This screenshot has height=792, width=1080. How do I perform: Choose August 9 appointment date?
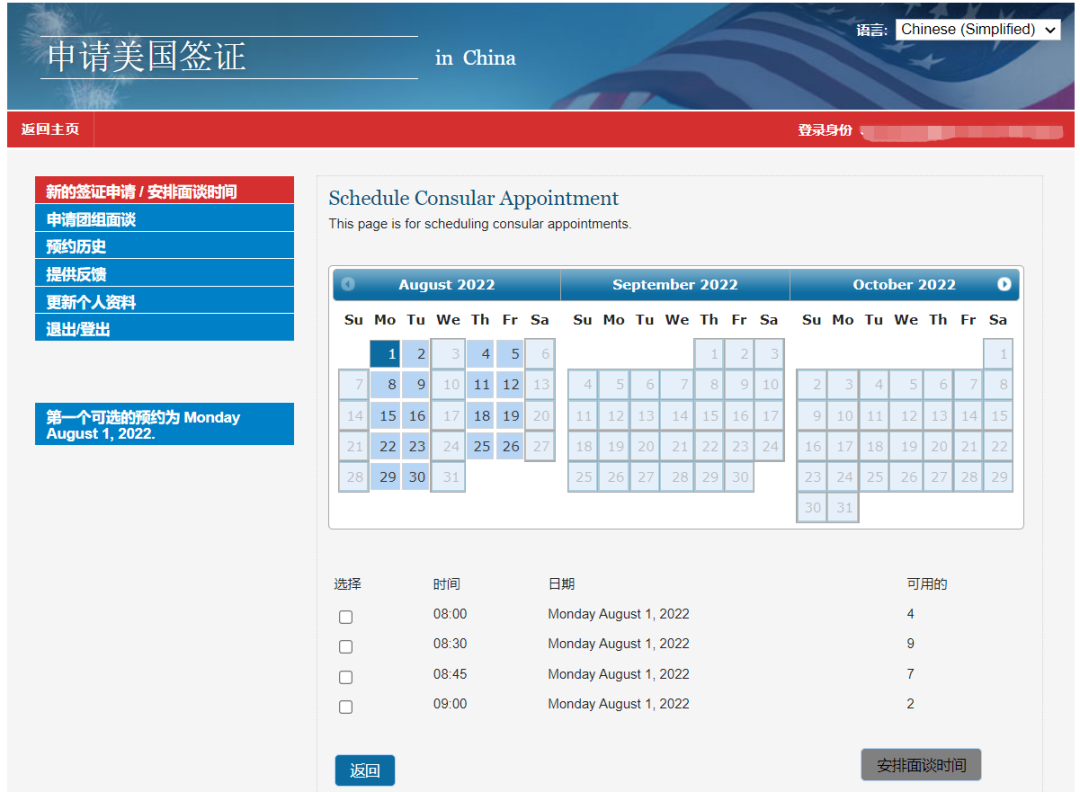[415, 384]
